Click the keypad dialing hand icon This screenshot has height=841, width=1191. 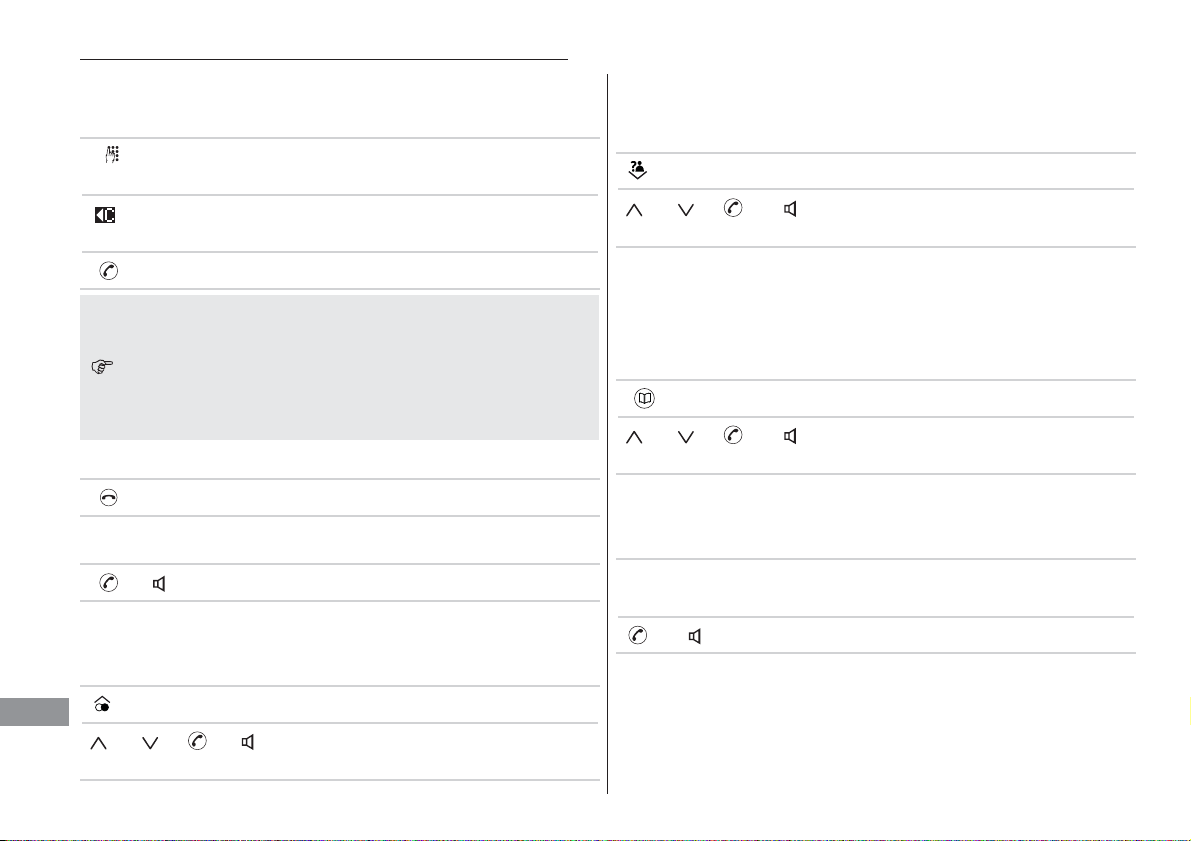click(112, 154)
